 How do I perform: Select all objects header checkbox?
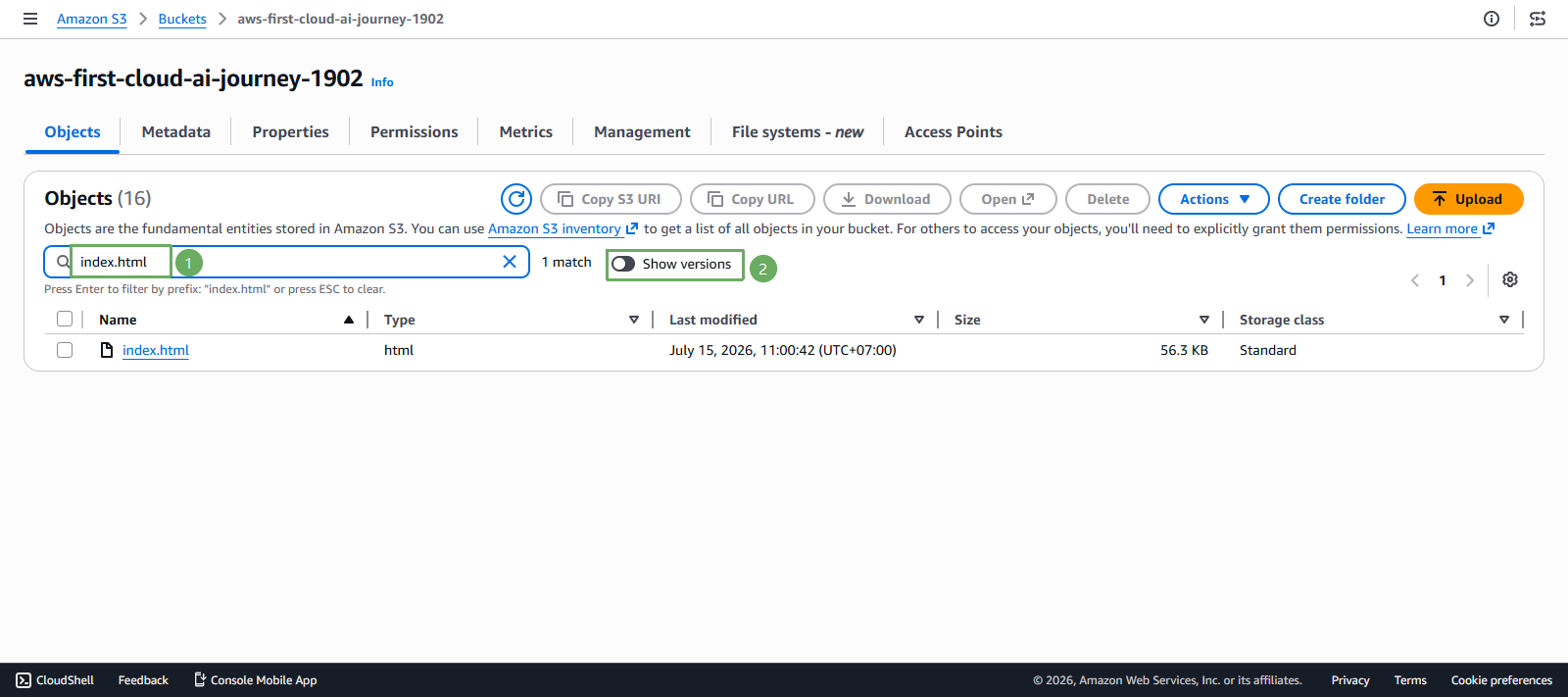tap(65, 319)
